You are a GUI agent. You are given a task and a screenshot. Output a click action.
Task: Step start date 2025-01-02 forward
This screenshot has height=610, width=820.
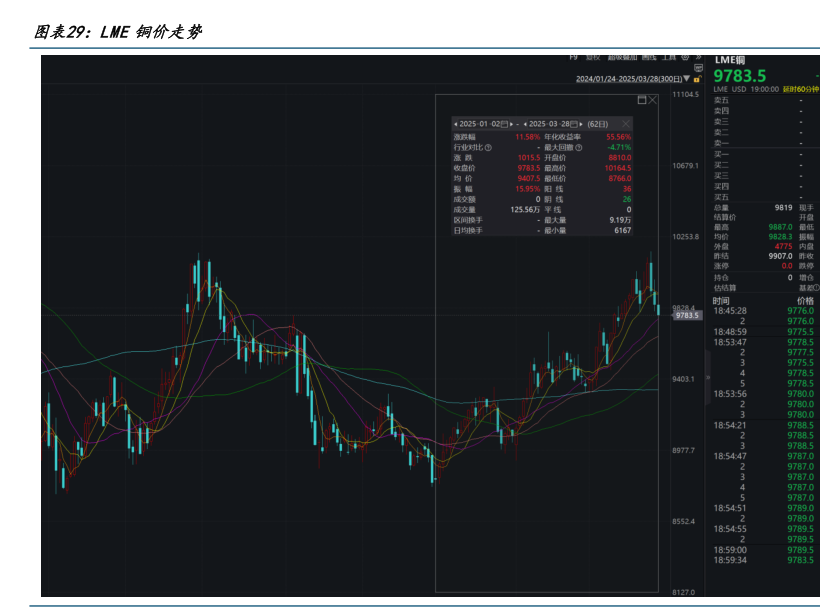[x=511, y=124]
